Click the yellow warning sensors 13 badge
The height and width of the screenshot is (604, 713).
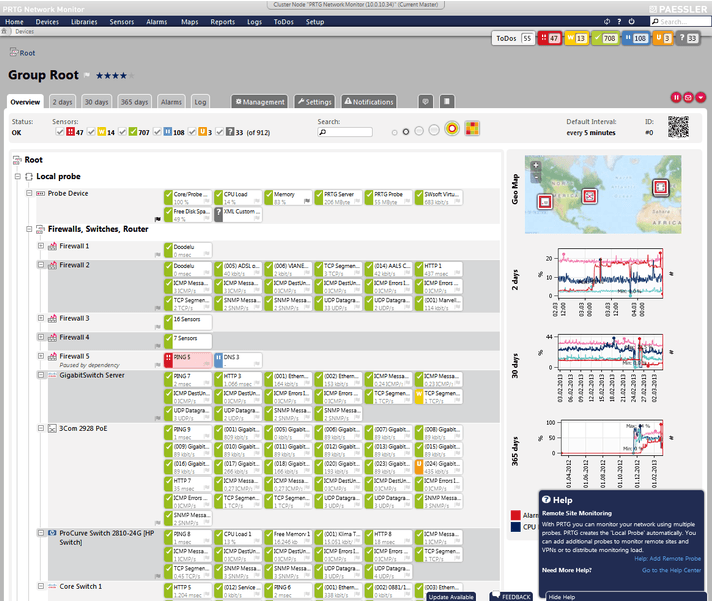coord(577,38)
